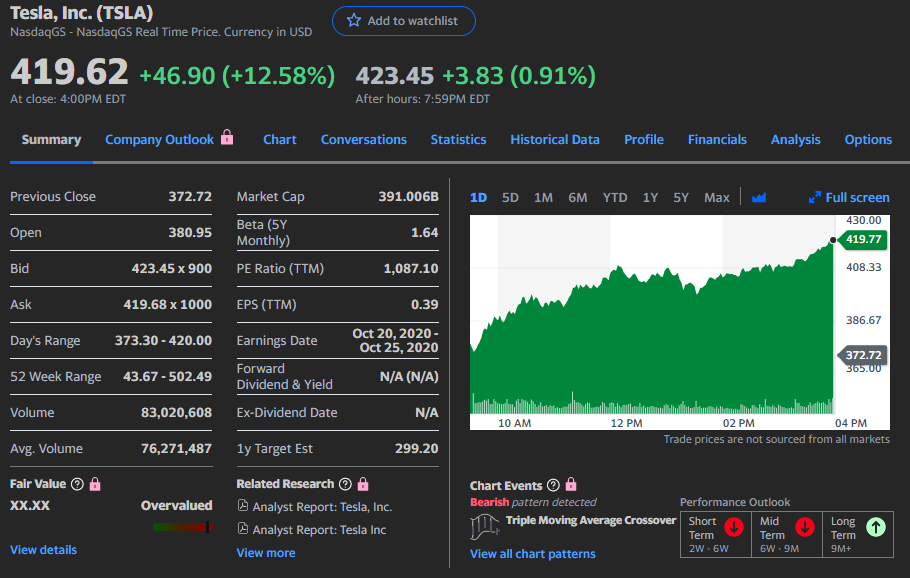The image size is (910, 578).
Task: Click the 372.72 previous close chart marker
Action: 863,355
